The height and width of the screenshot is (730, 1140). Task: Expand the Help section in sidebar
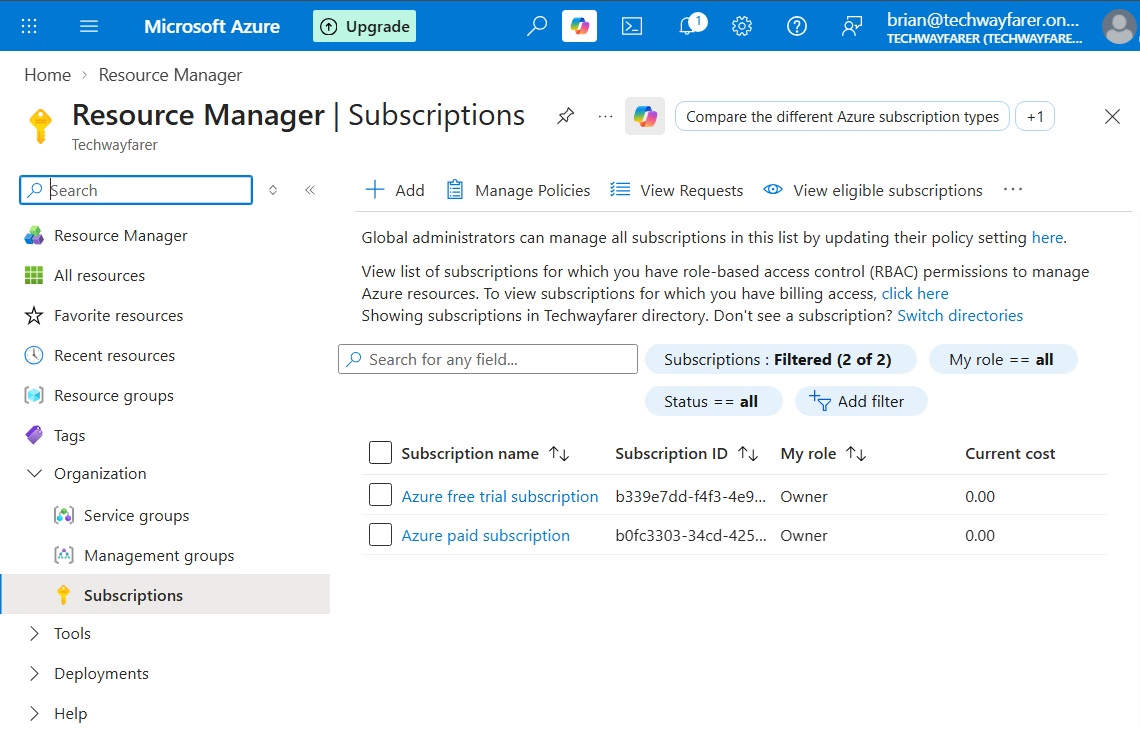click(33, 713)
